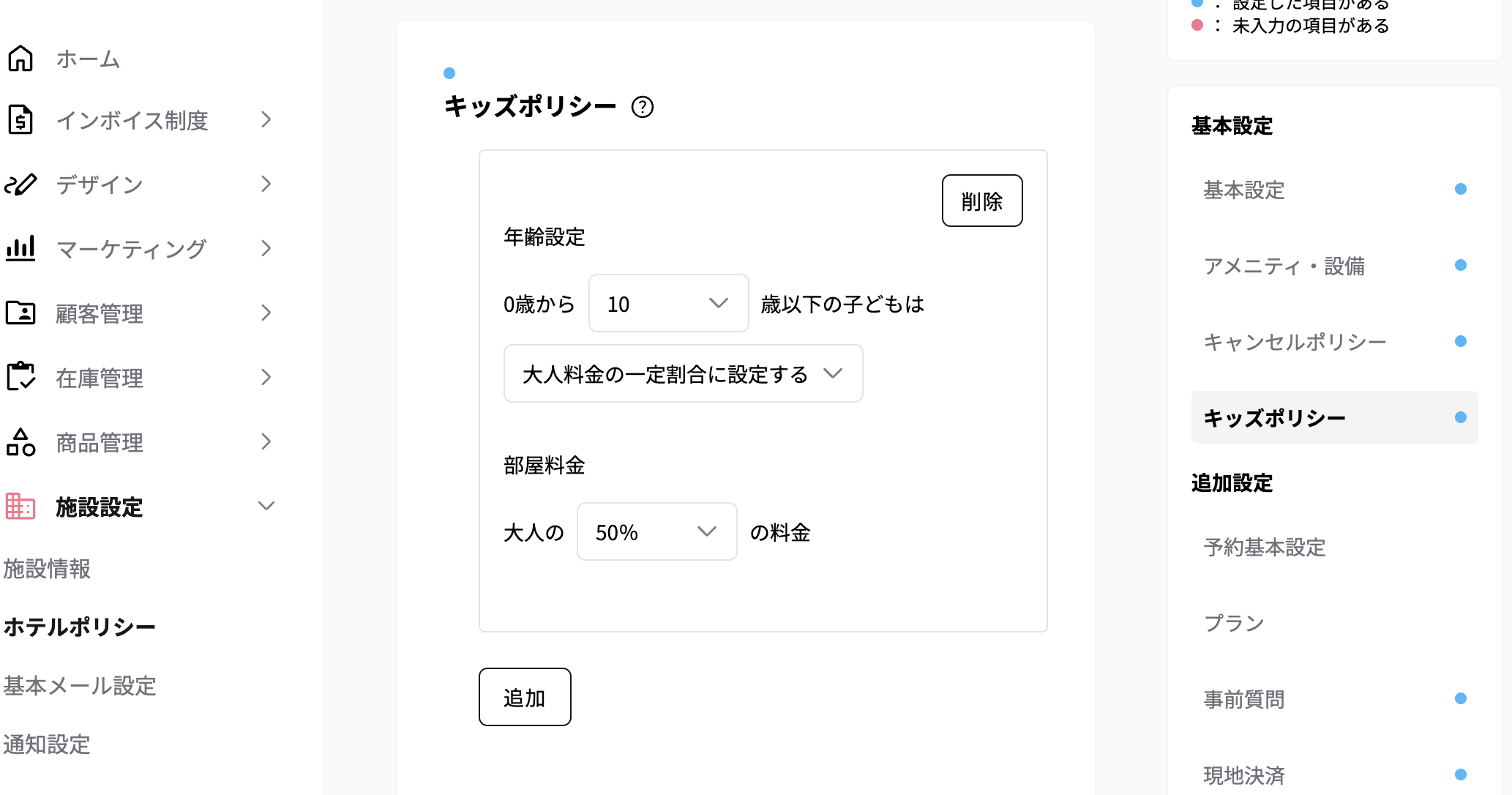Click the pink 施設設定 building icon
1512x795 pixels.
pyautogui.click(x=20, y=506)
